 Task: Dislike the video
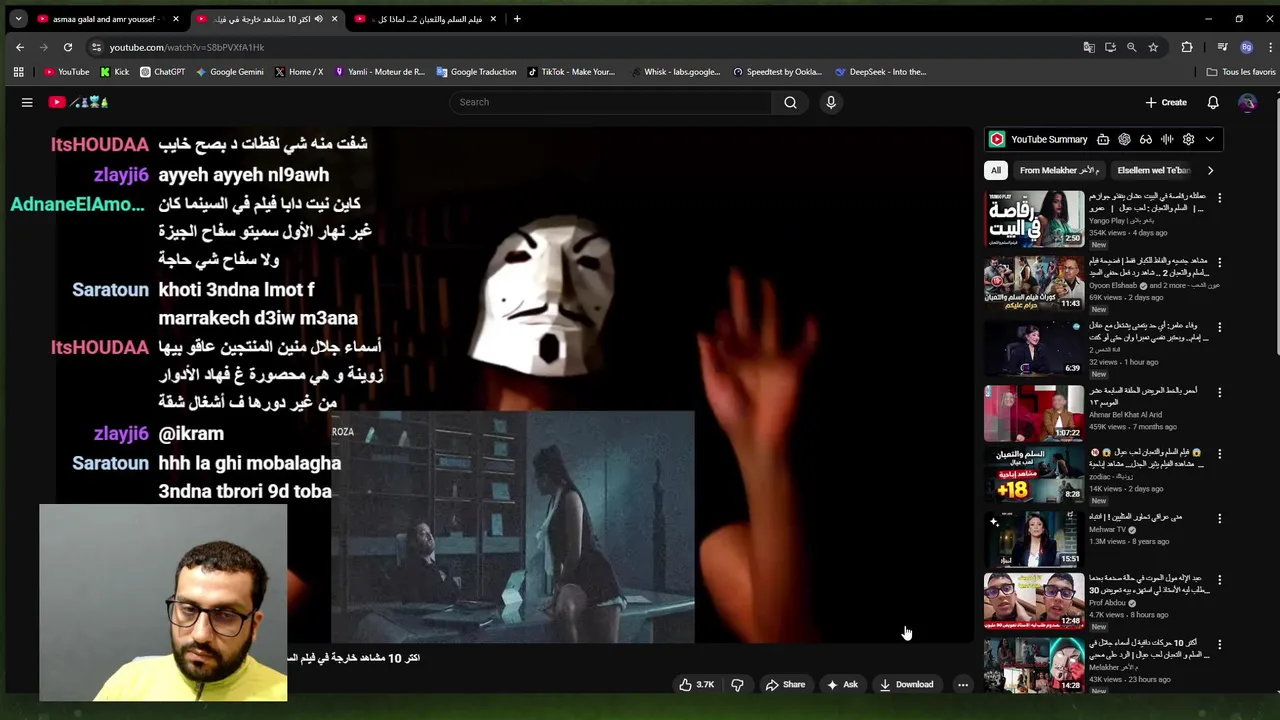pyautogui.click(x=737, y=685)
